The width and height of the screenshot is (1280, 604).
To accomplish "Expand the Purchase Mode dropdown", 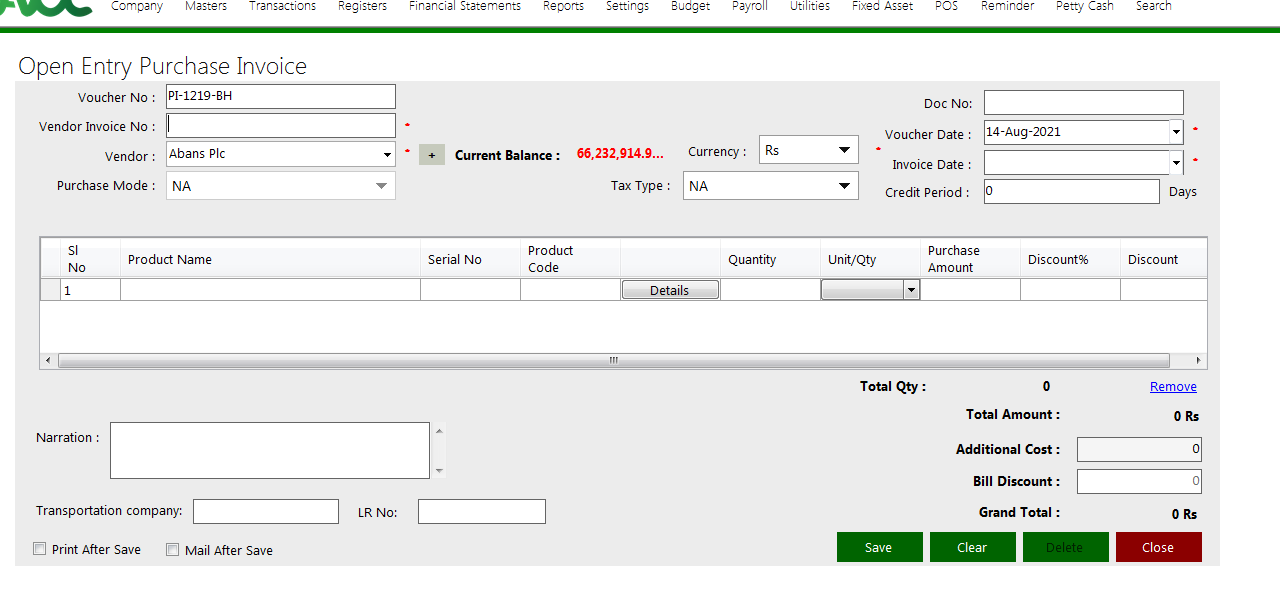I will 381,186.
